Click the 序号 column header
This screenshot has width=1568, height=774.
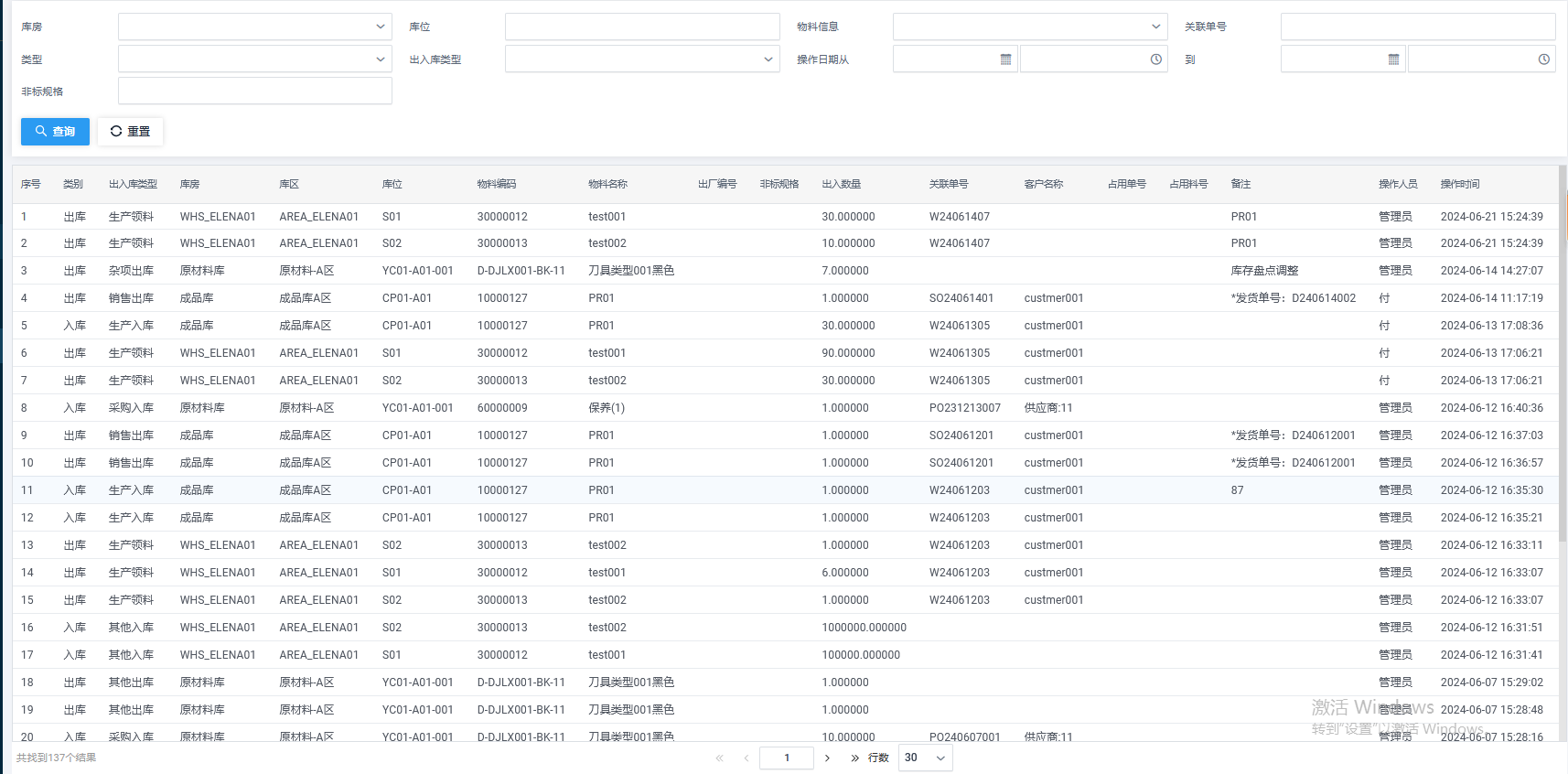tap(31, 184)
